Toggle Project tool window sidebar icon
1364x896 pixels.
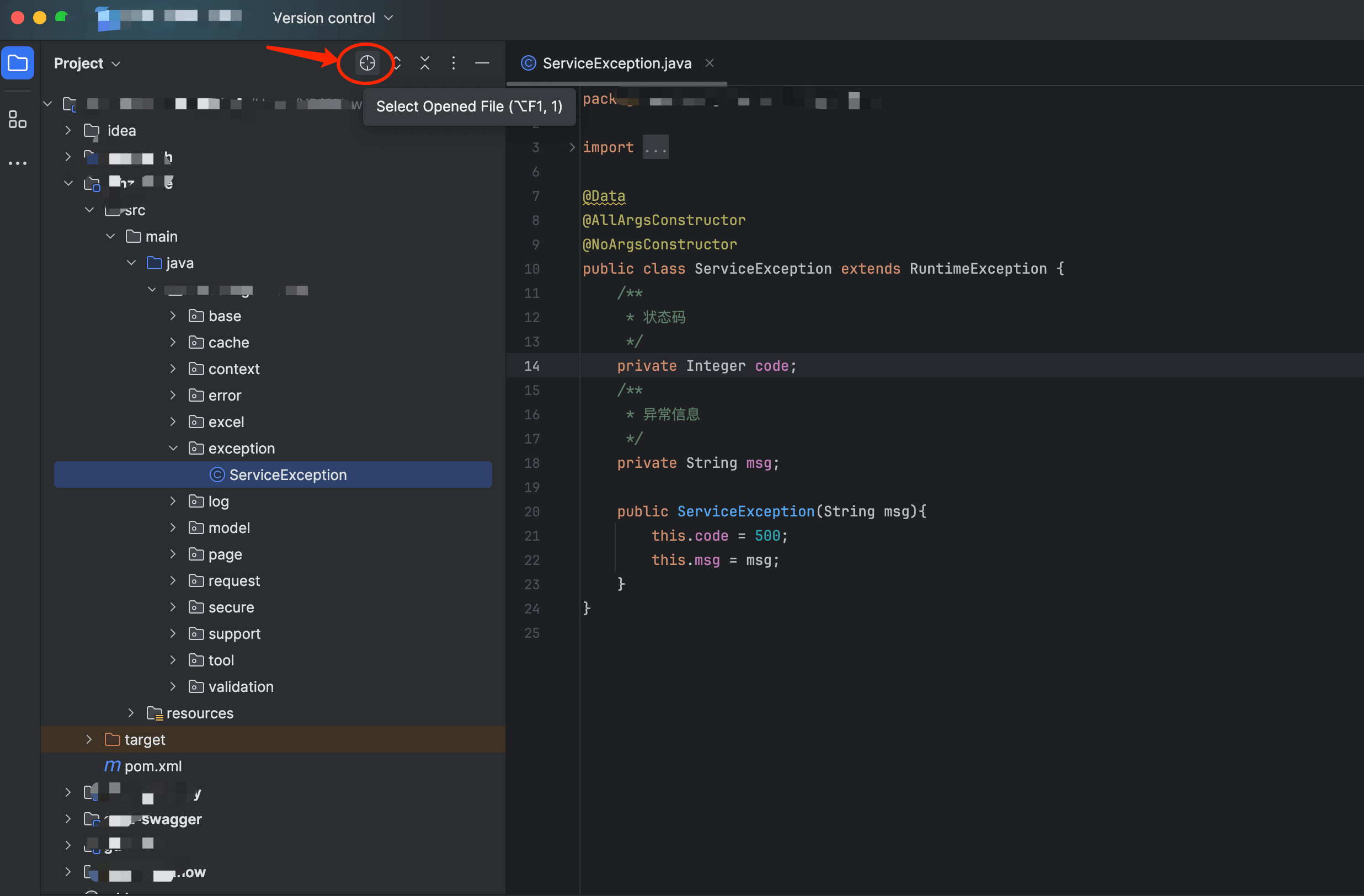[x=18, y=63]
